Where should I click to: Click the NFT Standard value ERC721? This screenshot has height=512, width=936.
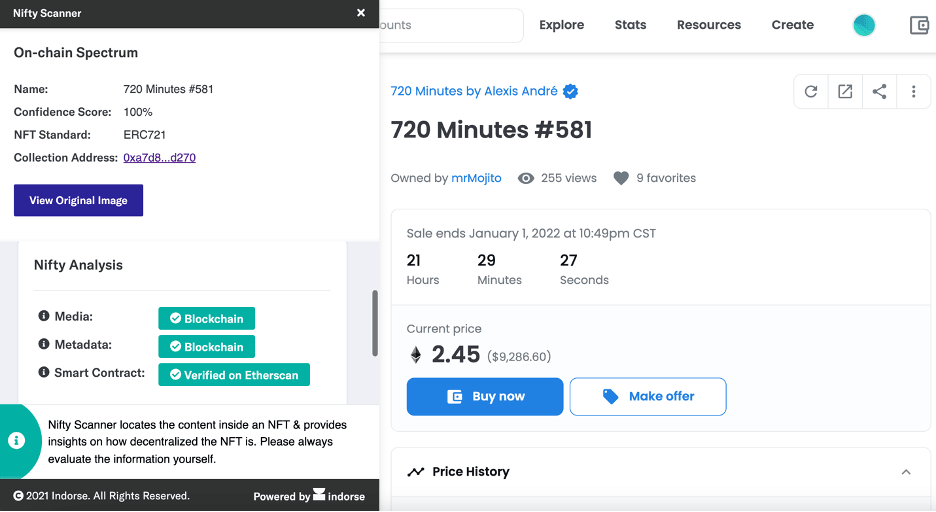144,135
